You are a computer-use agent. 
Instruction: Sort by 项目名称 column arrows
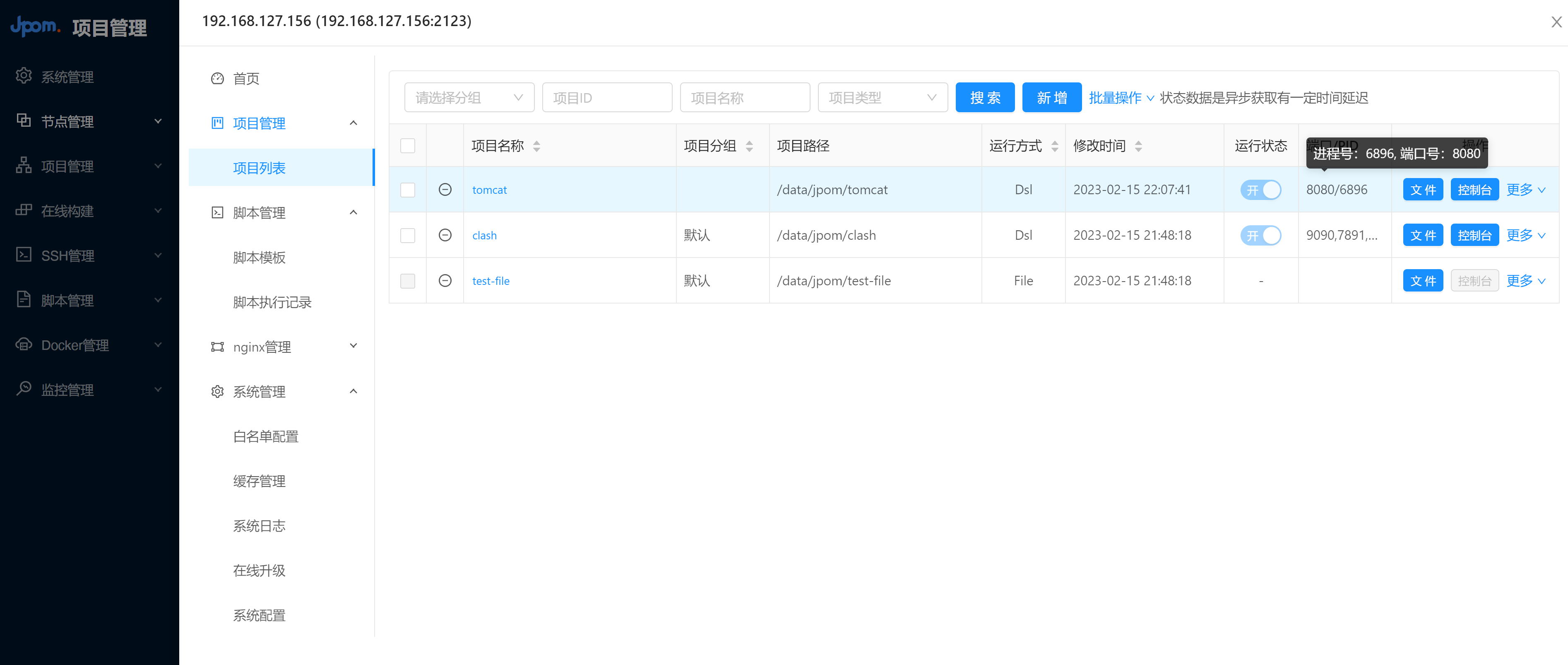(536, 146)
